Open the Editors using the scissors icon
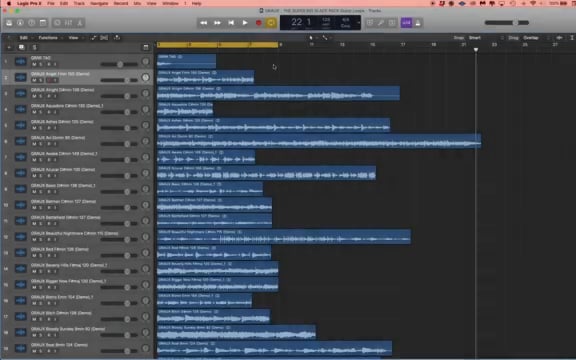This screenshot has height=360, width=576. pos(79,23)
